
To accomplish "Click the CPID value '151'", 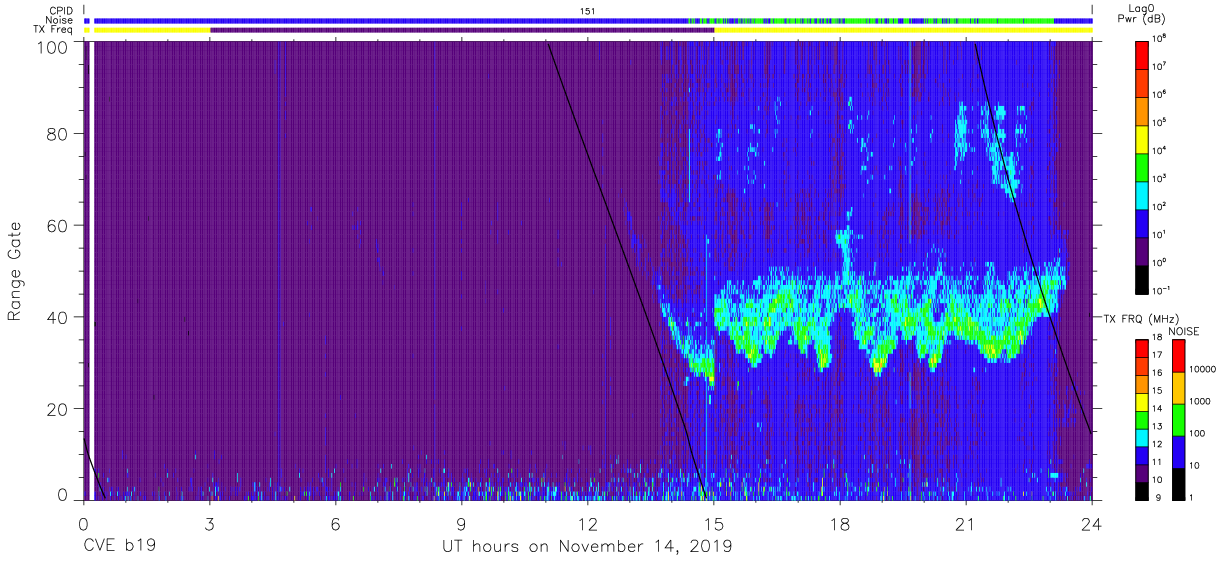I will 588,10.
